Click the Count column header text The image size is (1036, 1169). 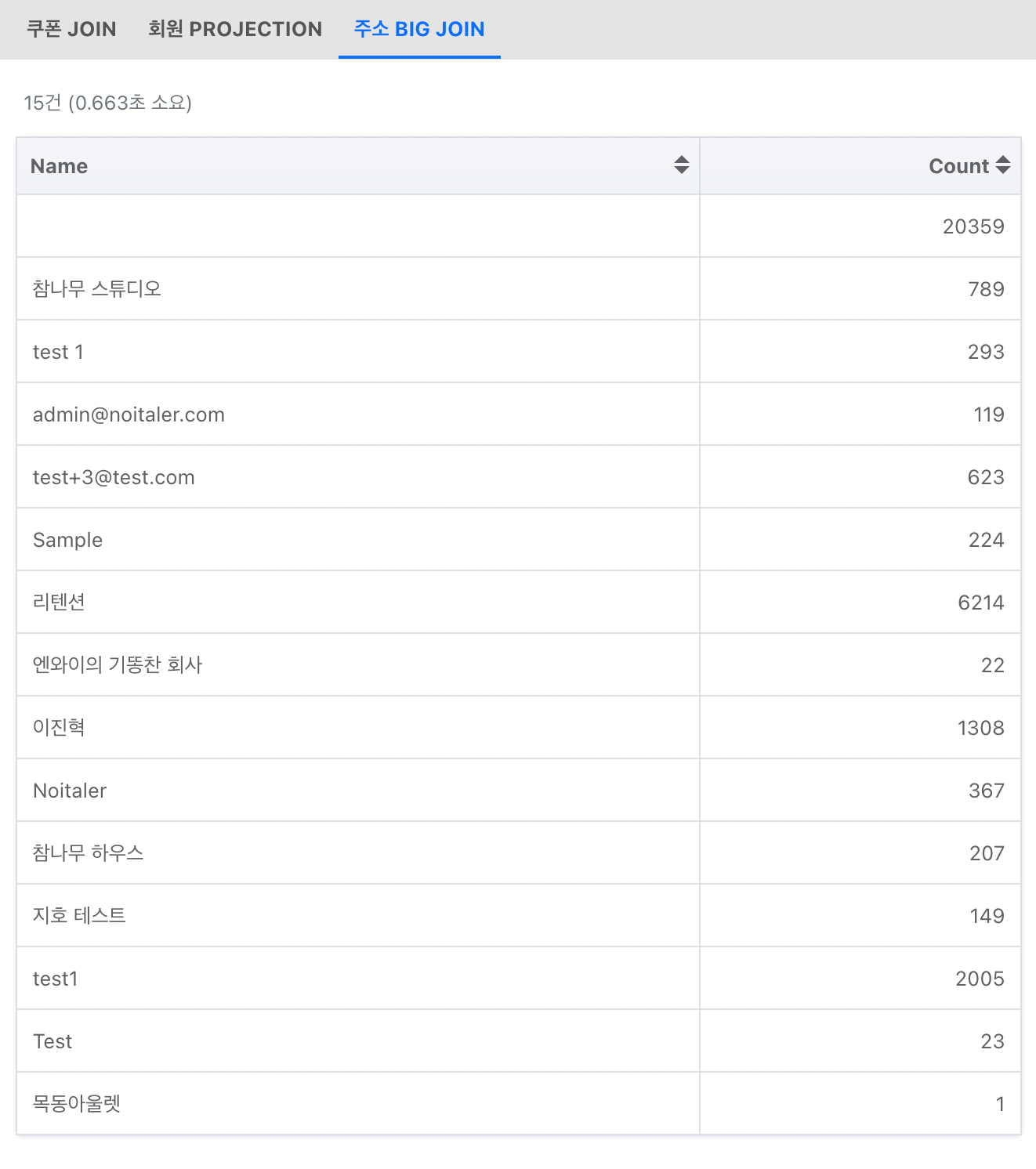pyautogui.click(x=958, y=166)
